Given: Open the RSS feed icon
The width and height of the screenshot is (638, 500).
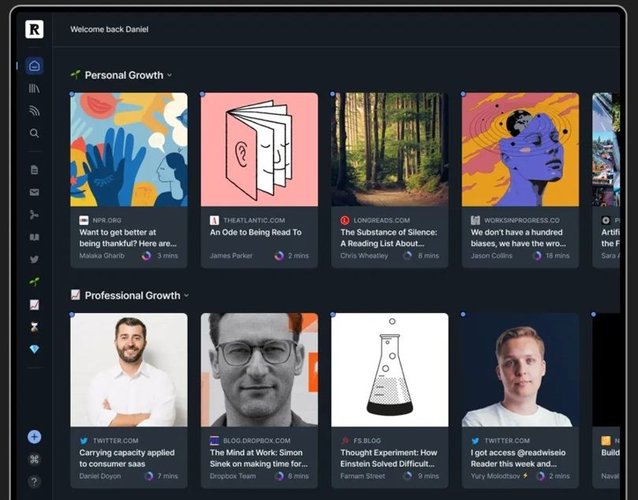Looking at the screenshot, I should 35,111.
